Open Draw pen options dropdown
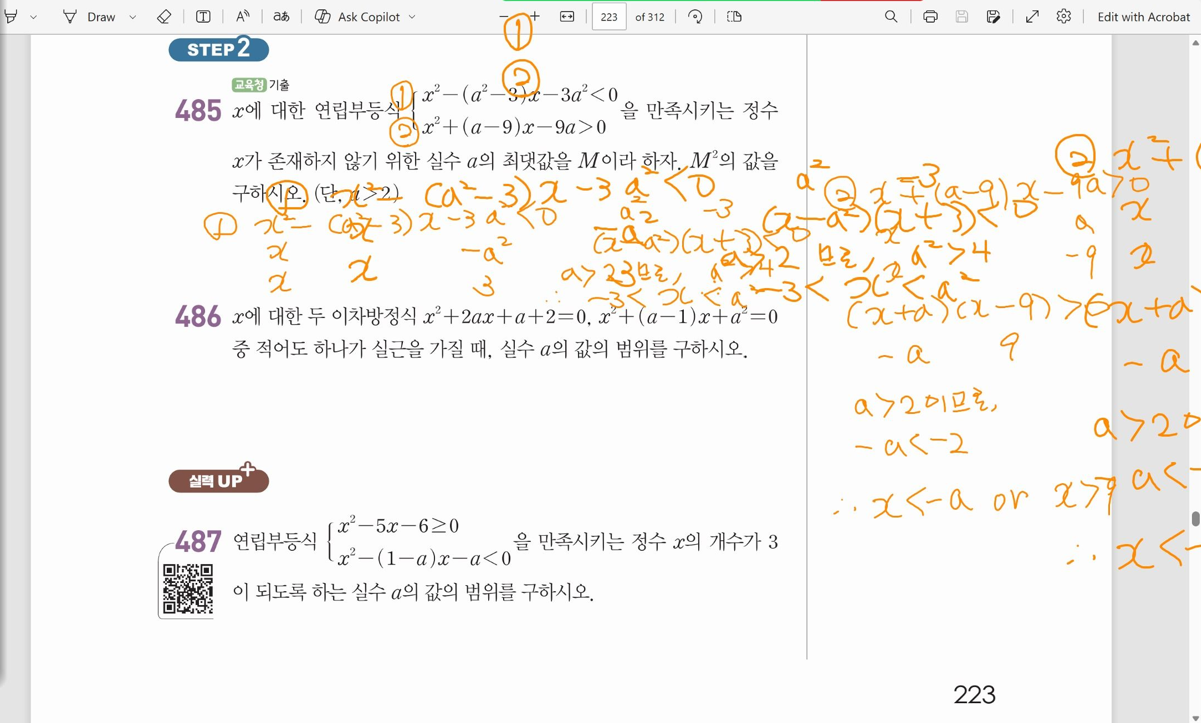1201x723 pixels. [132, 17]
